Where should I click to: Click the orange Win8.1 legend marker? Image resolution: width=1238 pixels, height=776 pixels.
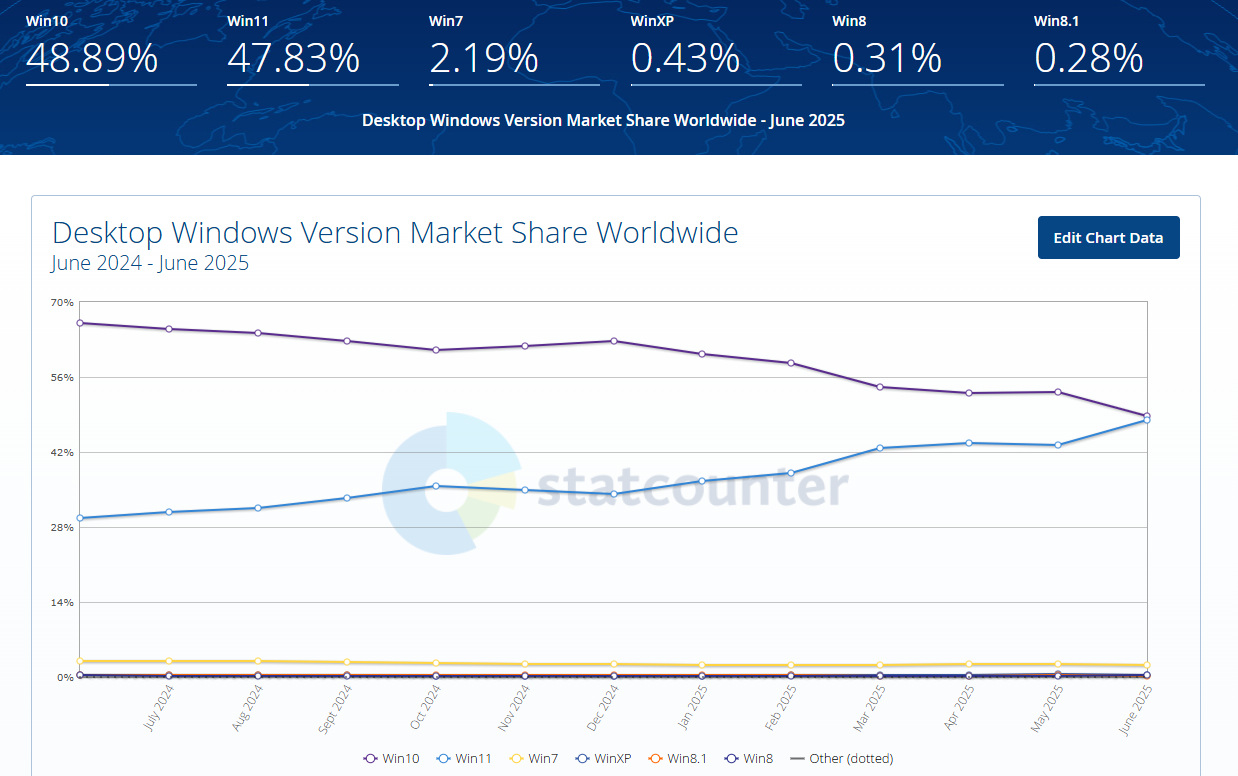656,759
